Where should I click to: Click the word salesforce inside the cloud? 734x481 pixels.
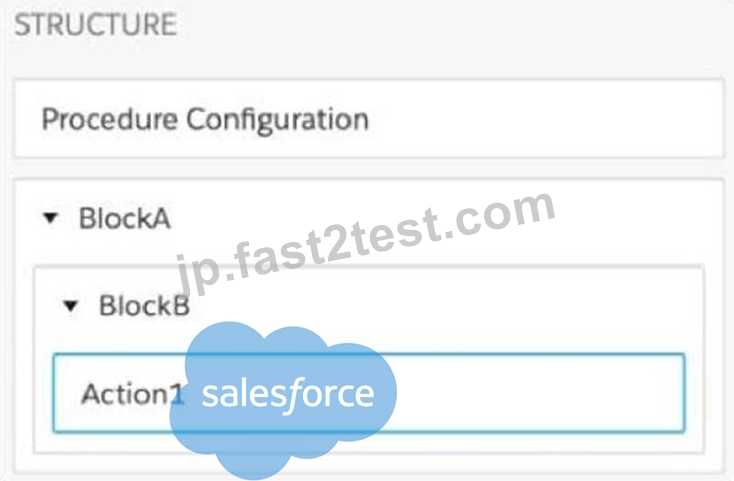tap(288, 394)
